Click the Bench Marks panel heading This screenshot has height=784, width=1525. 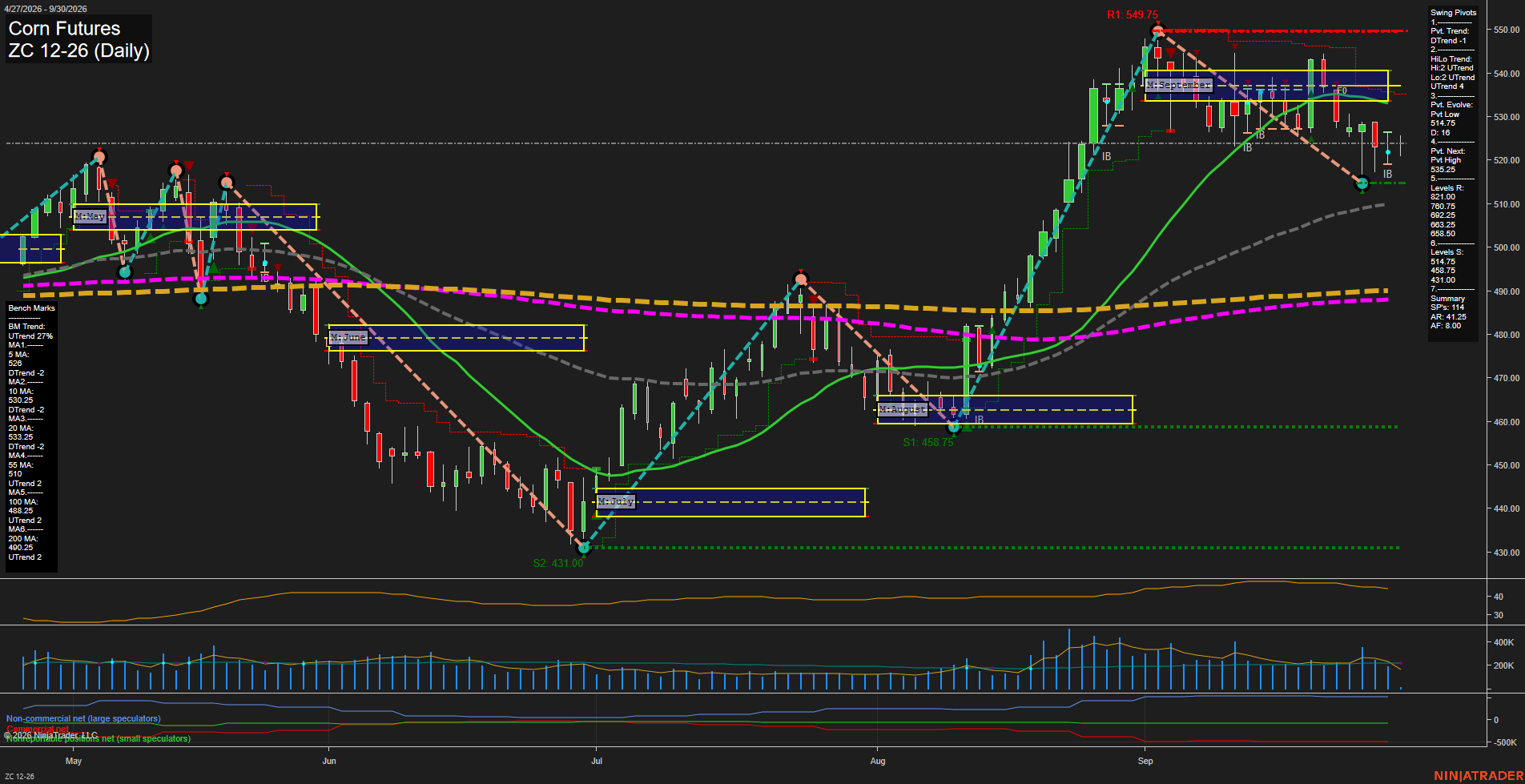[32, 308]
